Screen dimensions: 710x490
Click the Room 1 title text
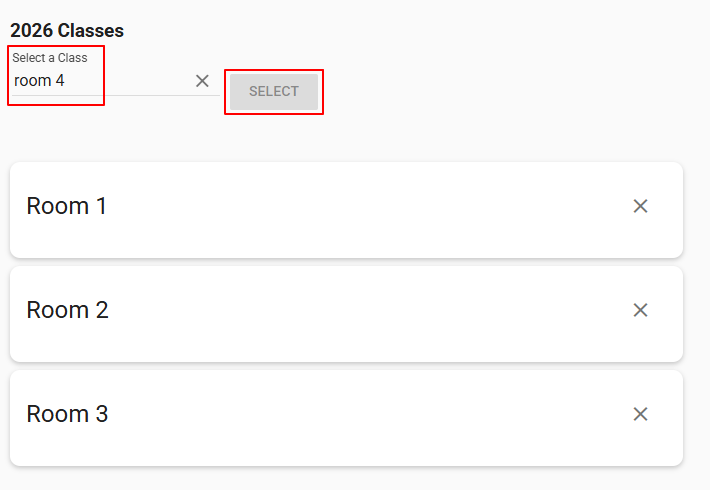pos(67,206)
